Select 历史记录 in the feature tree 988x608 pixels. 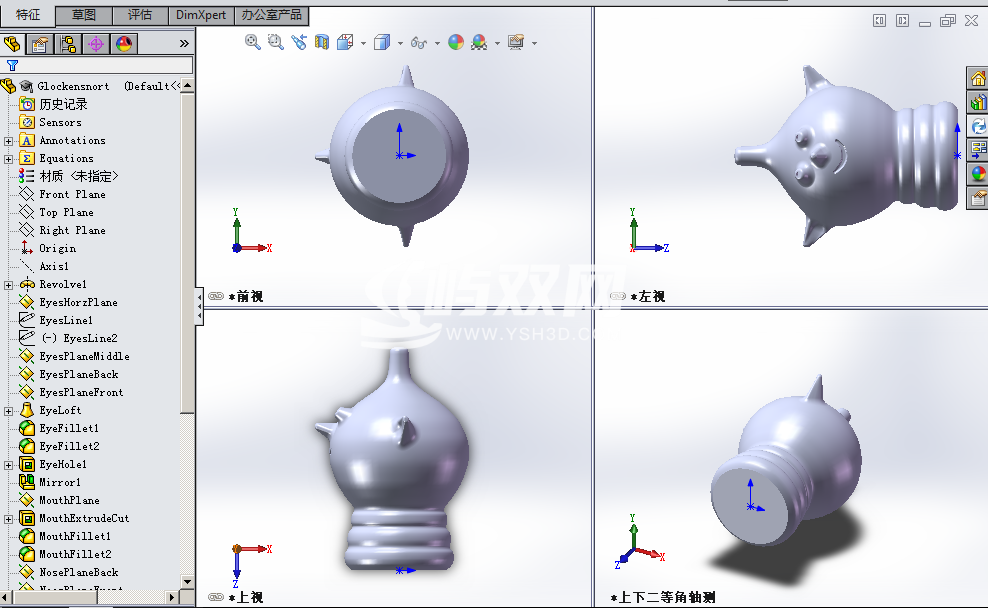pyautogui.click(x=63, y=105)
